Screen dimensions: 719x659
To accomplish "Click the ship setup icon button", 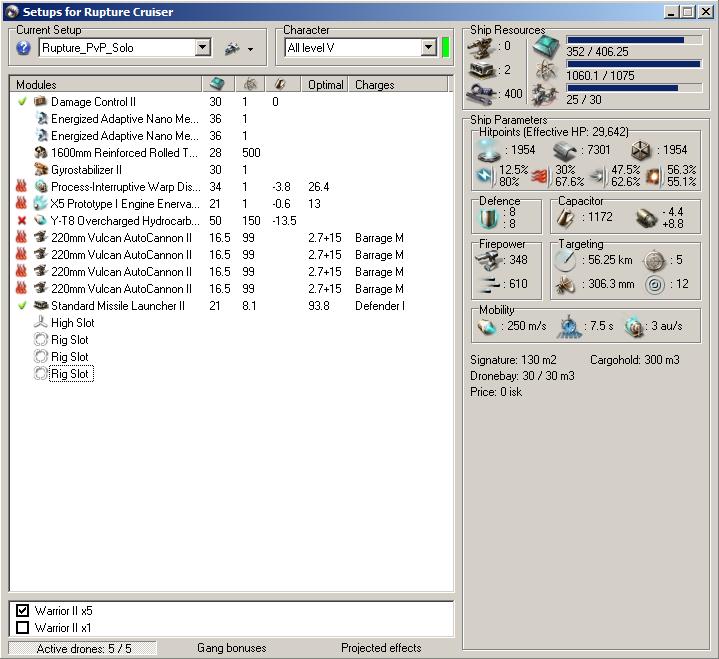I will pyautogui.click(x=232, y=48).
